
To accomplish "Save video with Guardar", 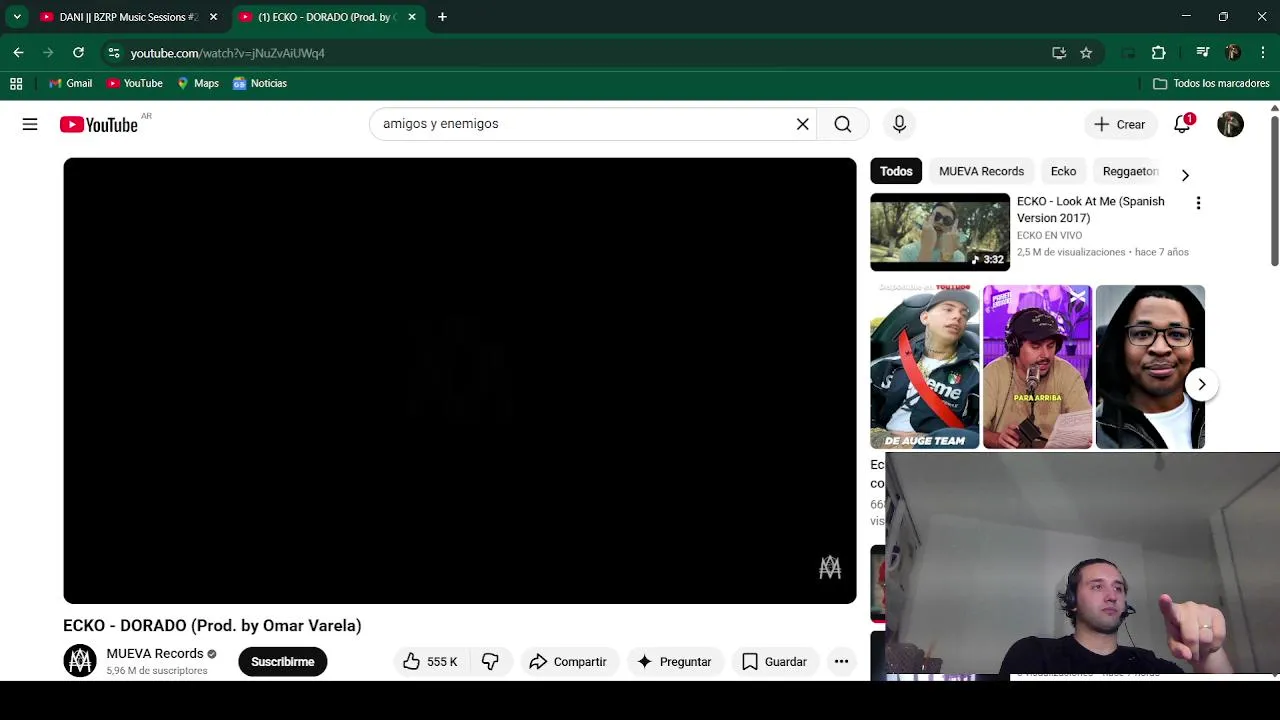I will pyautogui.click(x=775, y=661).
